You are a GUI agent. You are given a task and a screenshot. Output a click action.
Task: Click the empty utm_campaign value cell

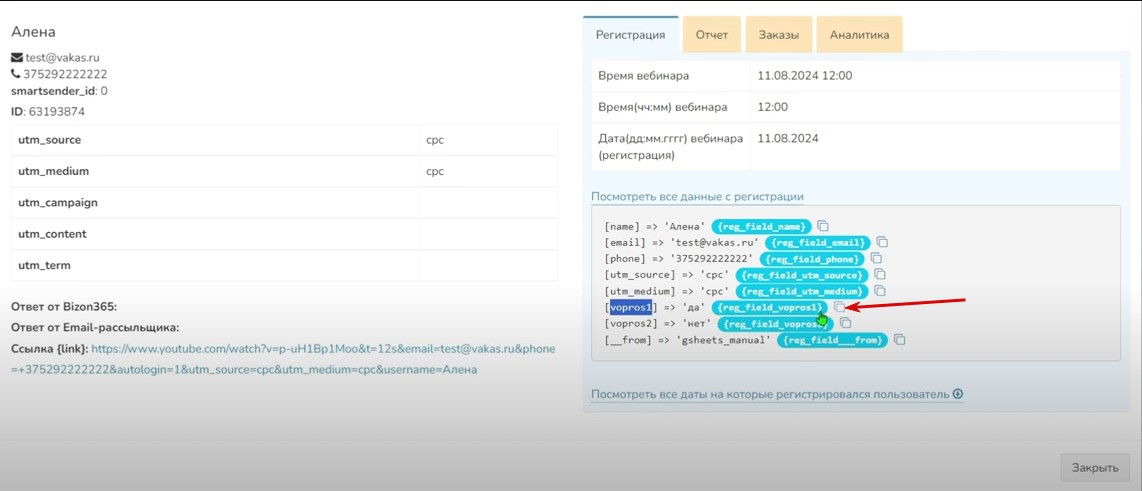click(488, 203)
